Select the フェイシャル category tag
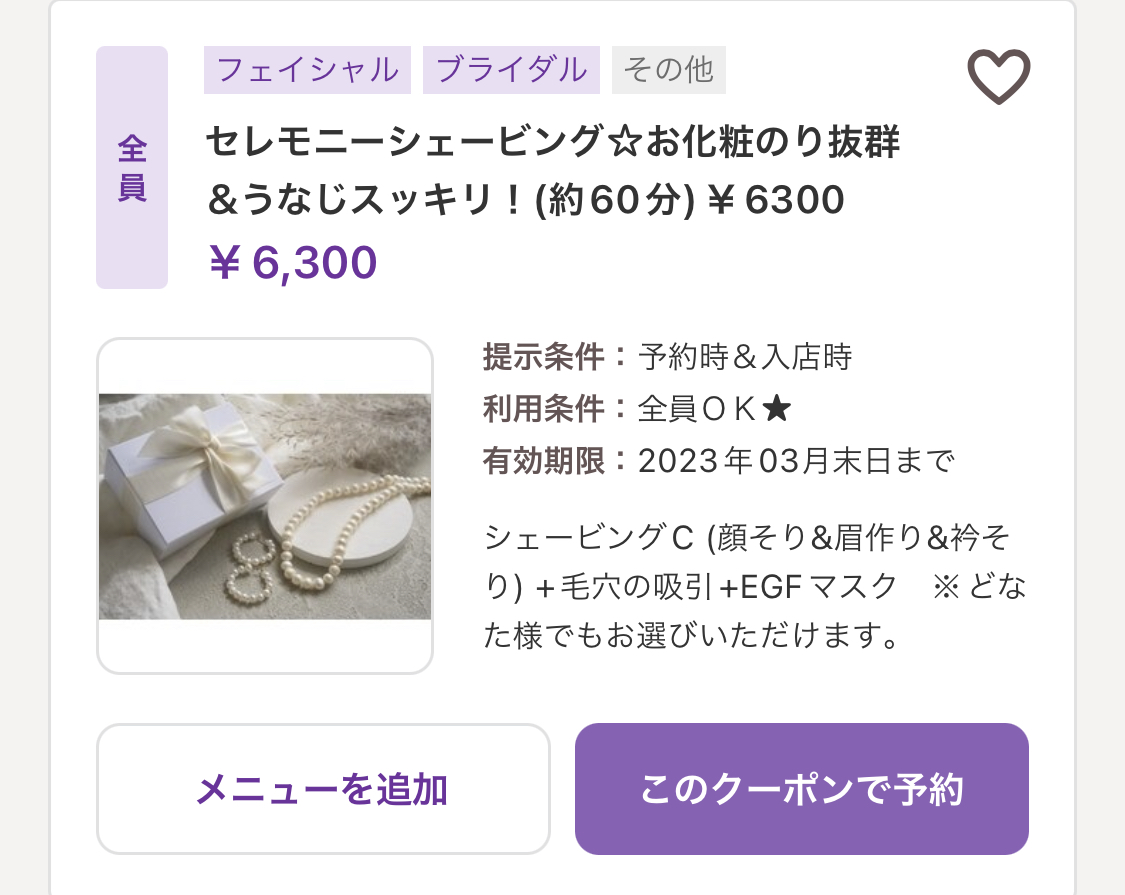1125x895 pixels. point(307,70)
